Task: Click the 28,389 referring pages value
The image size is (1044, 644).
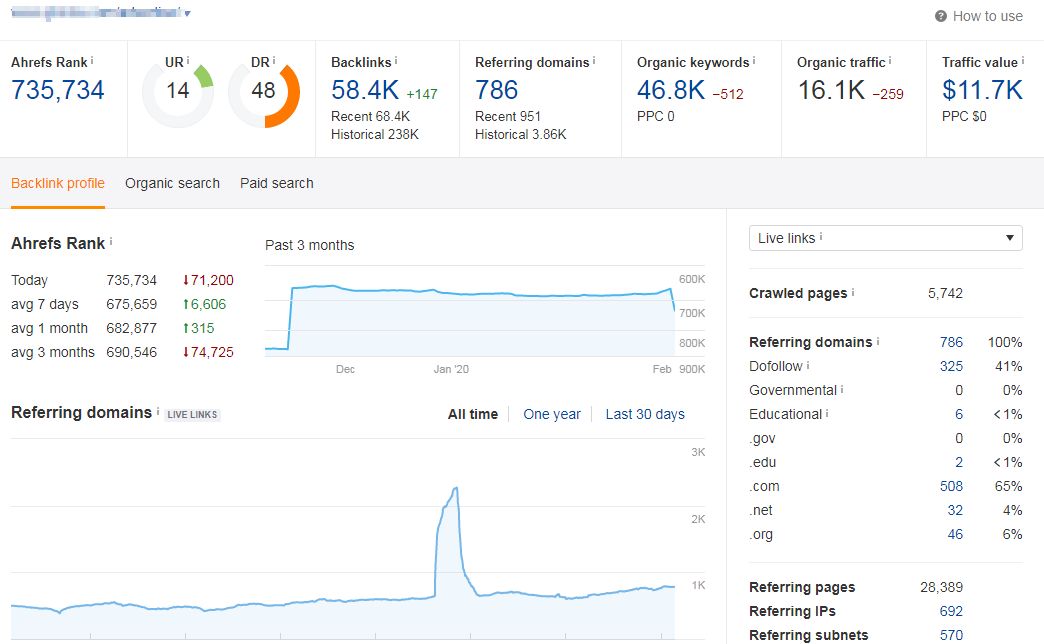Action: click(941, 587)
